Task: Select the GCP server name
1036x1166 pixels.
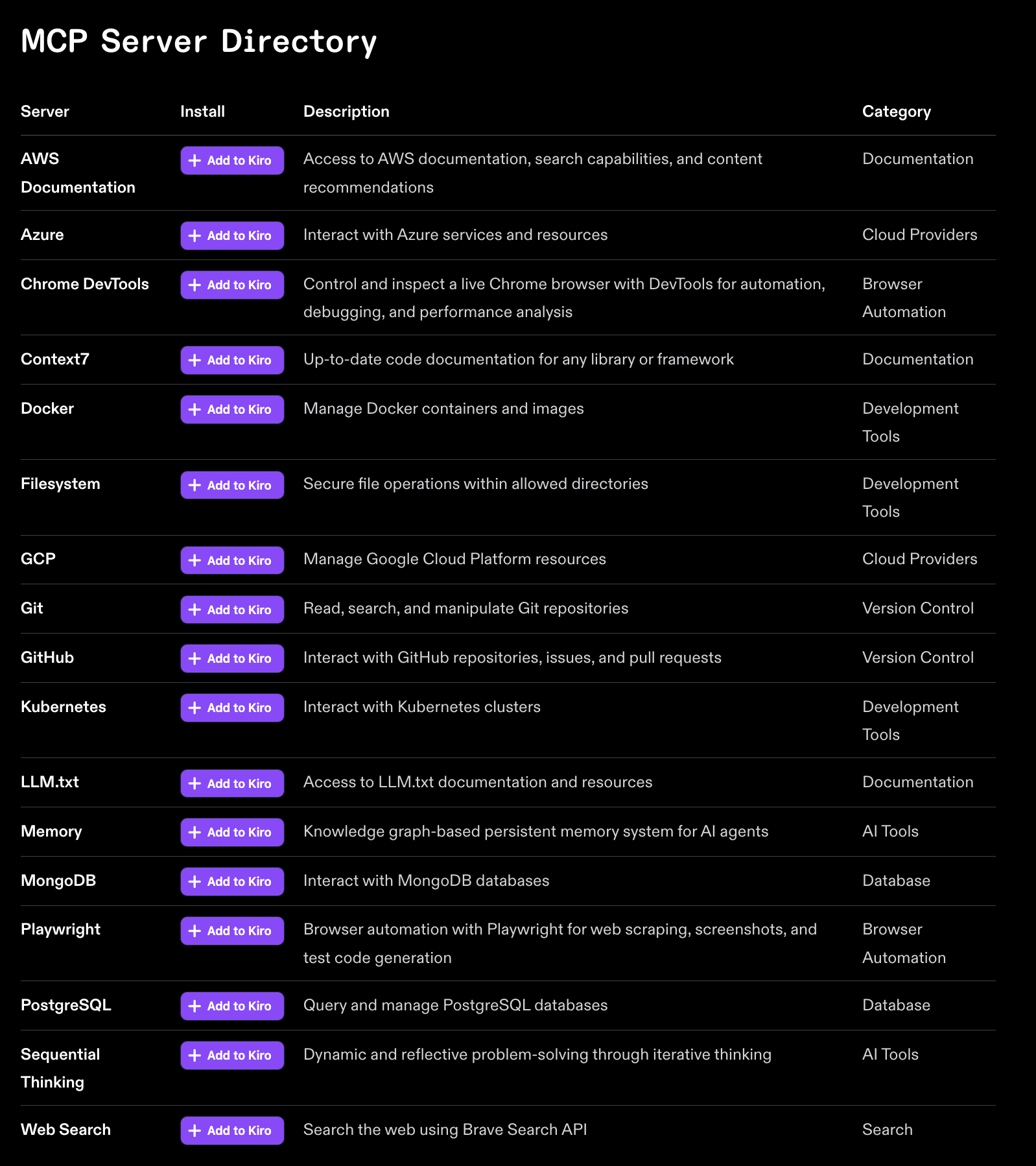Action: point(38,559)
